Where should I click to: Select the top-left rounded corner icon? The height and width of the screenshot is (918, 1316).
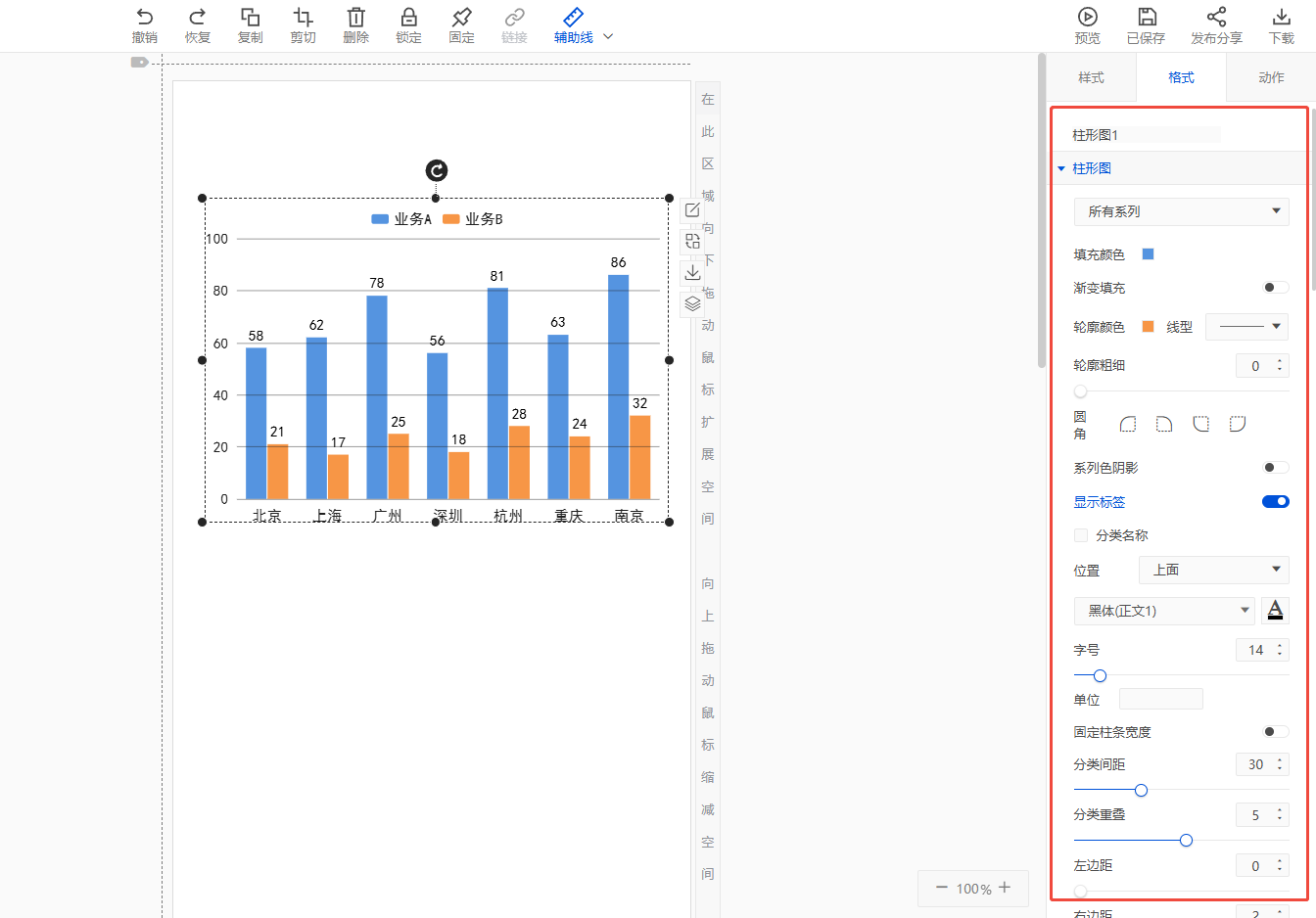[1128, 424]
